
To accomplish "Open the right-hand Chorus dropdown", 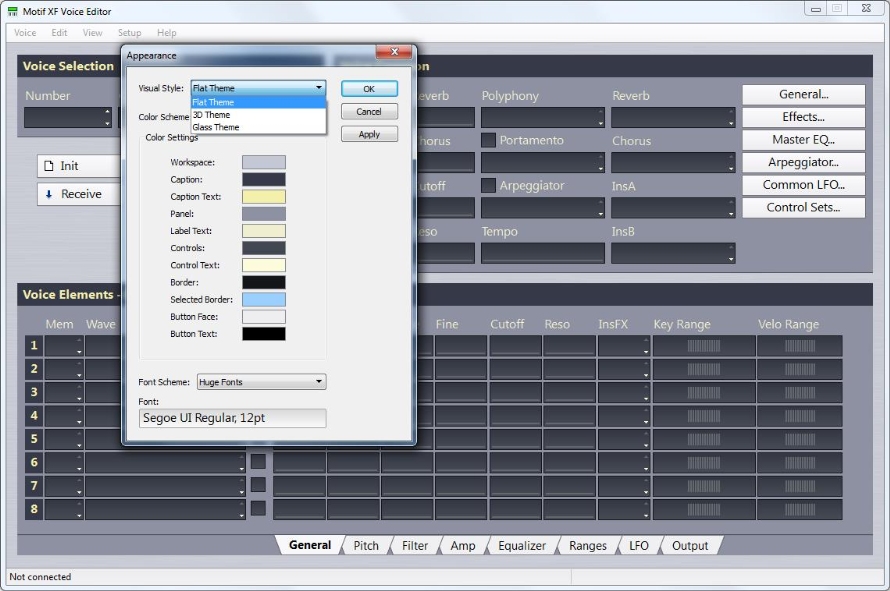I will [x=673, y=163].
